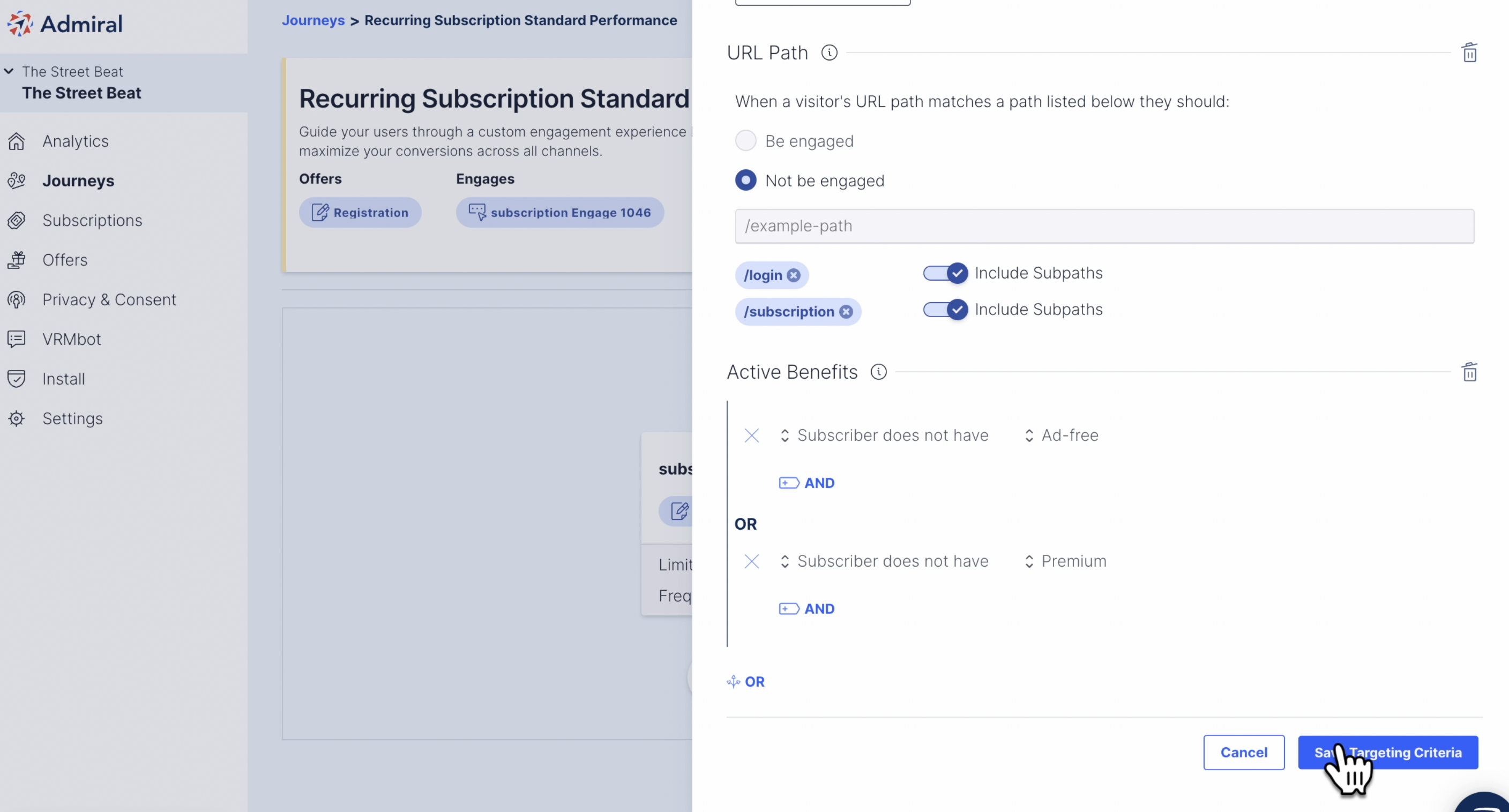The height and width of the screenshot is (812, 1509).
Task: Expand The Street Beat property chevron
Action: pos(9,71)
